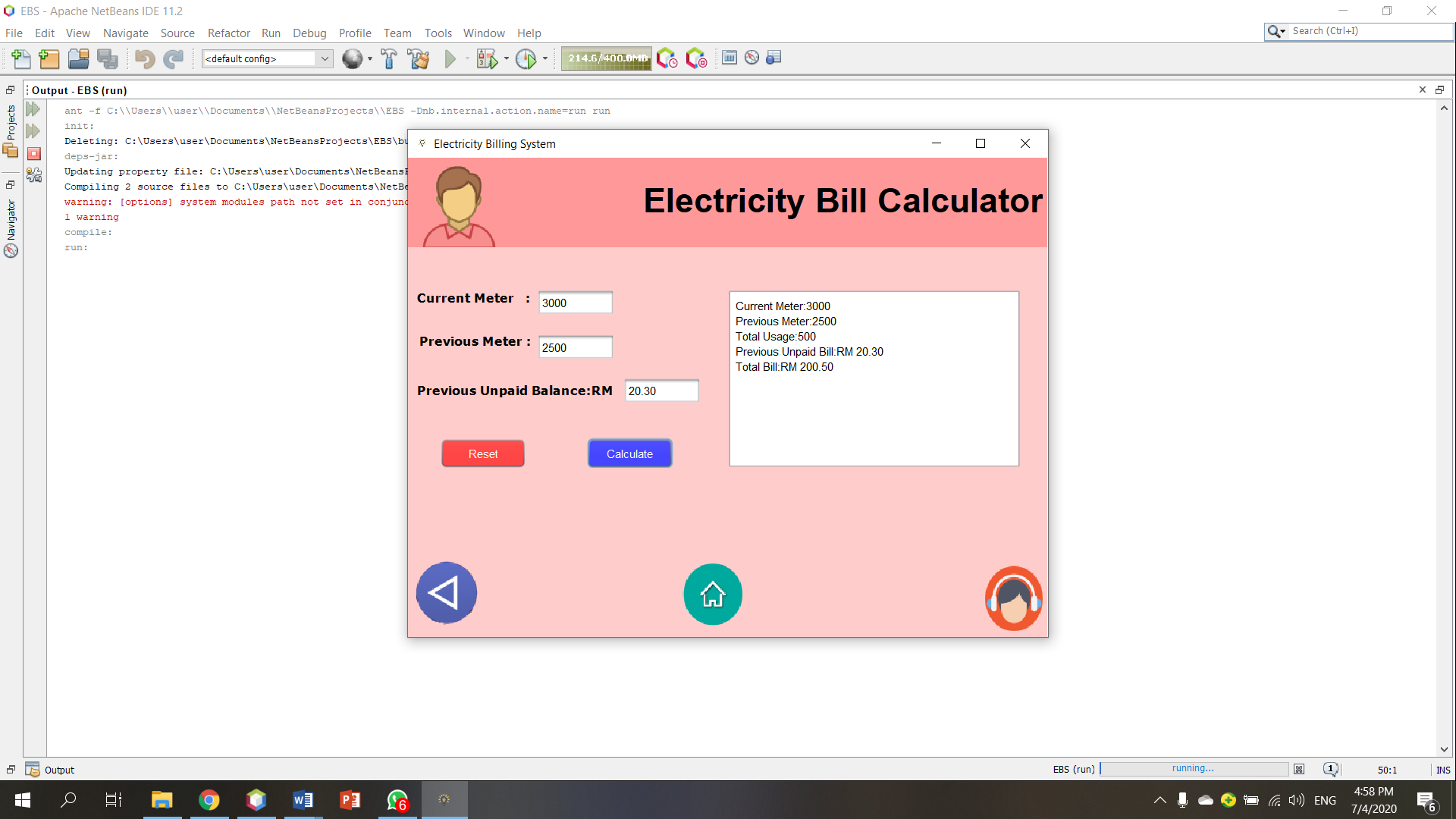1456x819 pixels.
Task: Select the Clean and Build icon
Action: (419, 58)
